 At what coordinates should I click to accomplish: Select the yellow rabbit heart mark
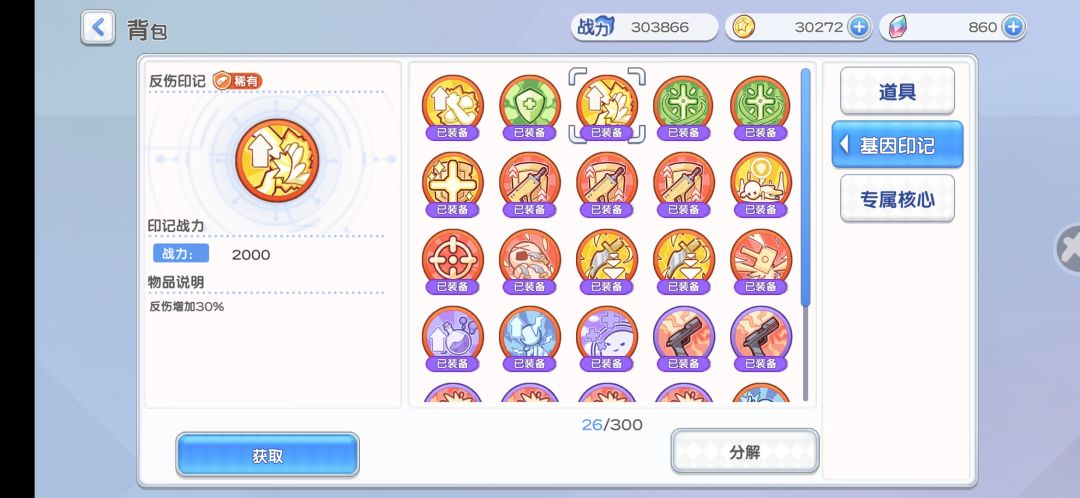point(761,184)
